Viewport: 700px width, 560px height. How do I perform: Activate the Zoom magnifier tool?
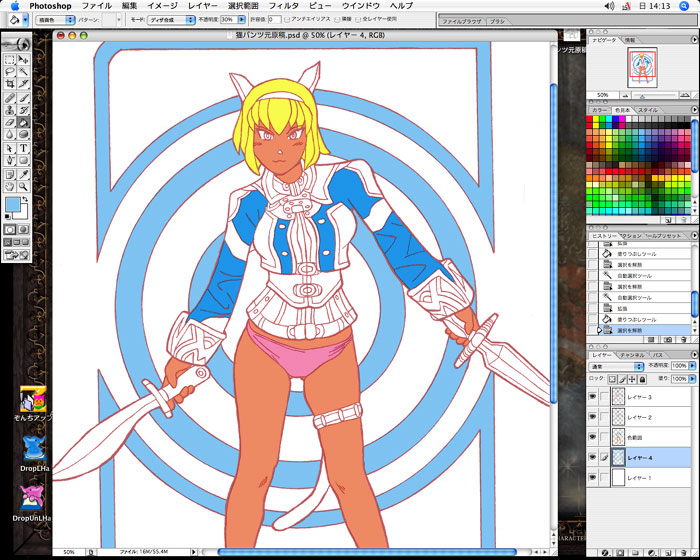23,186
